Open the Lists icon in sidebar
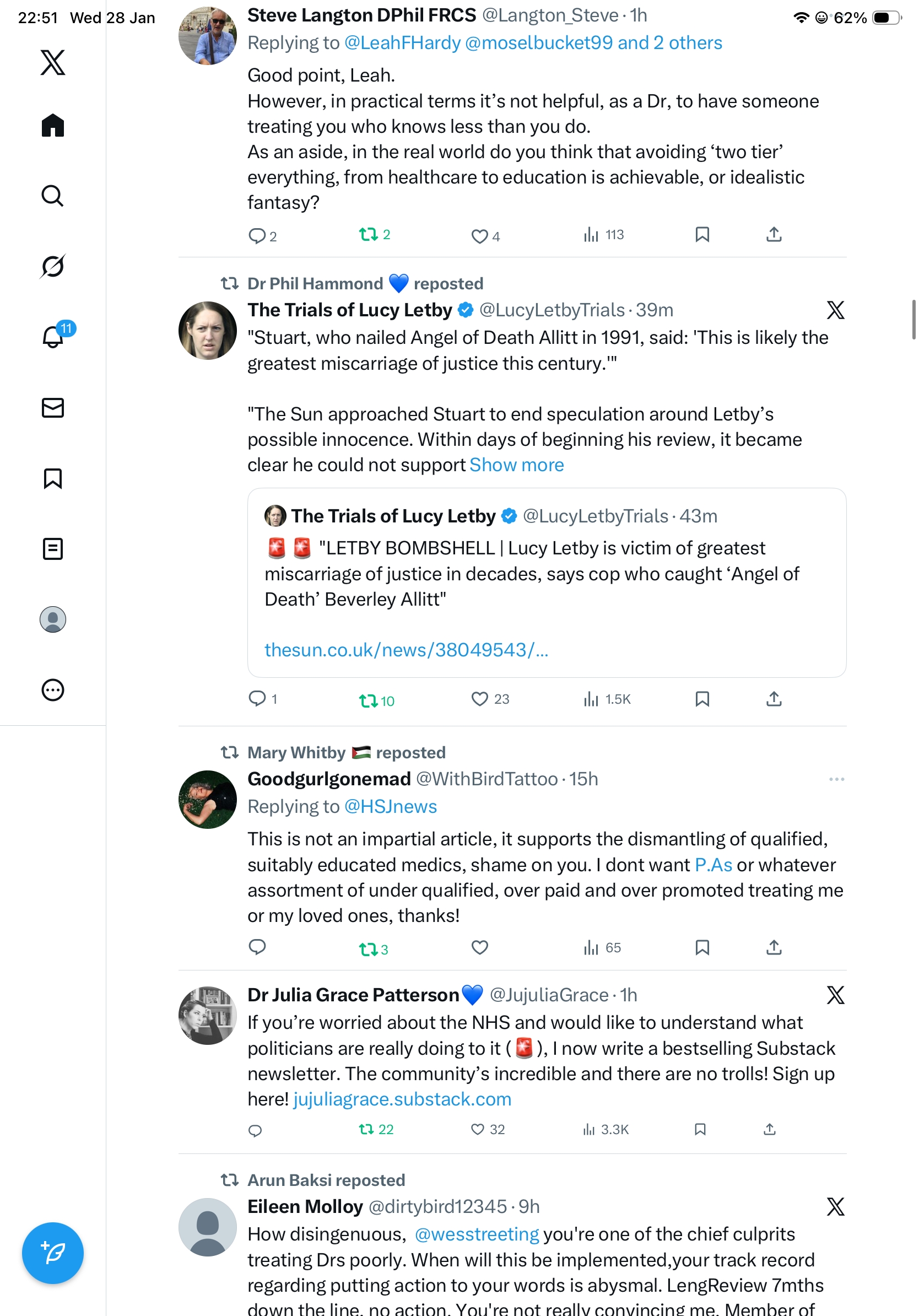The width and height of the screenshot is (919, 1316). 53,548
